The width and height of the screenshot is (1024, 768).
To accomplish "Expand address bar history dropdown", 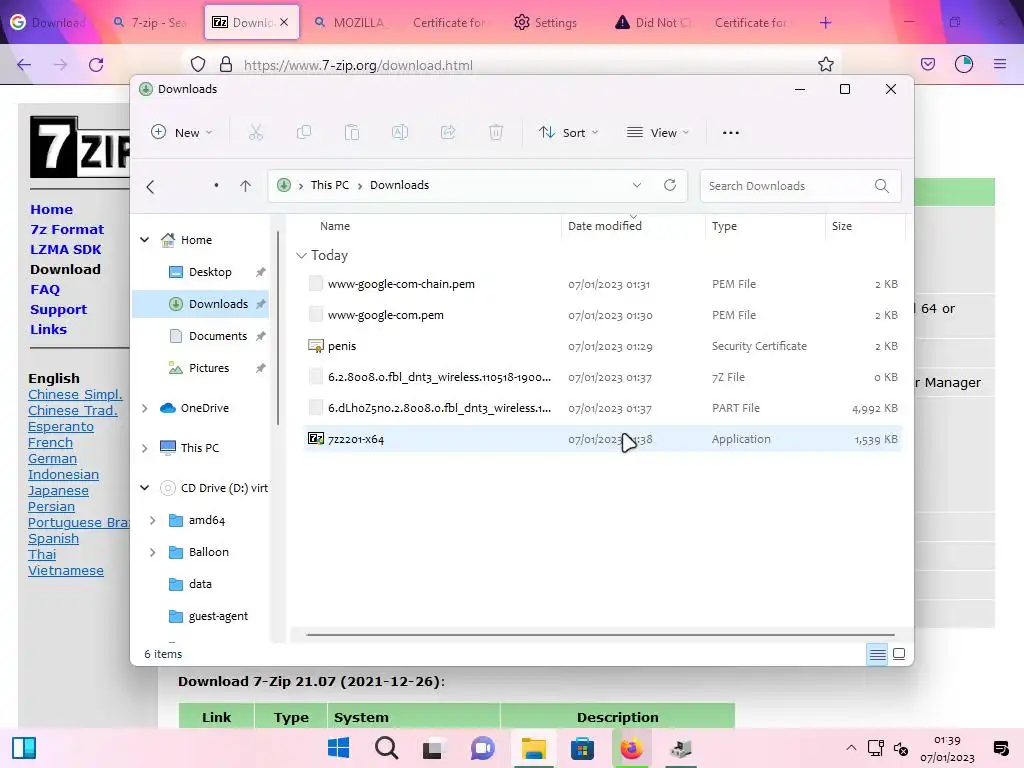I will coord(637,185).
